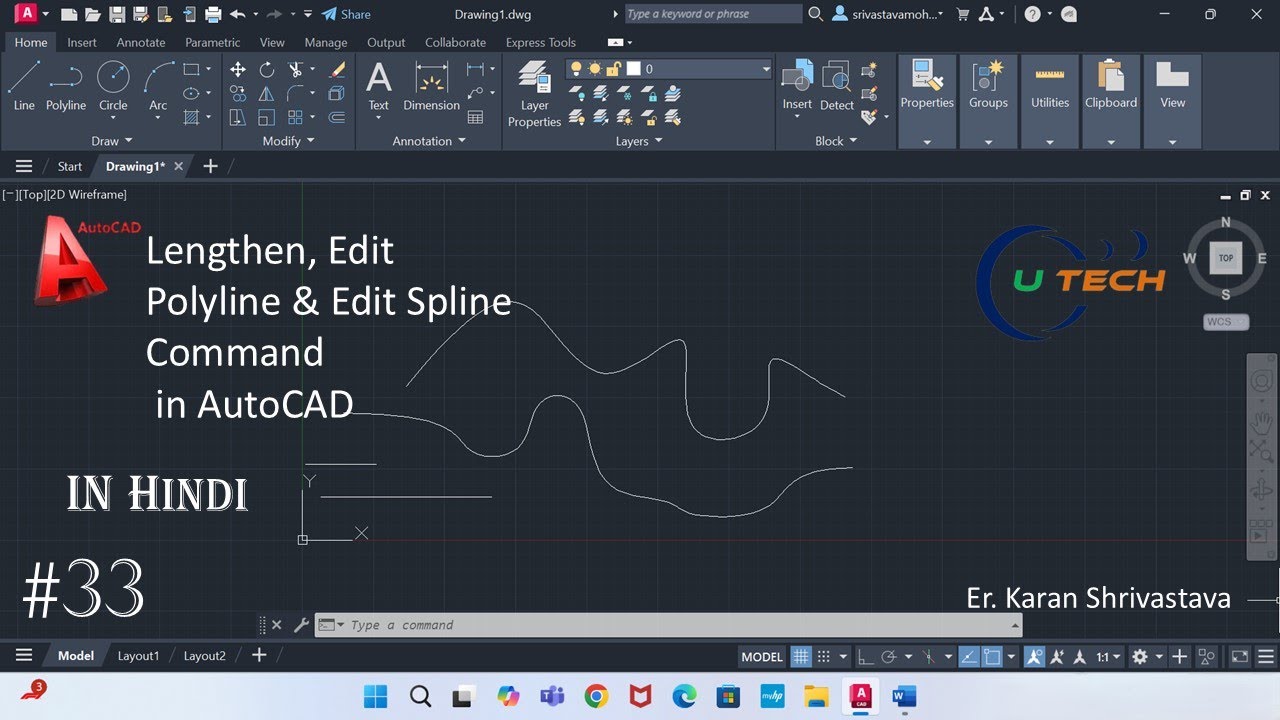This screenshot has height=720, width=1280.
Task: Open the Annotate ribbon tab
Action: point(141,43)
